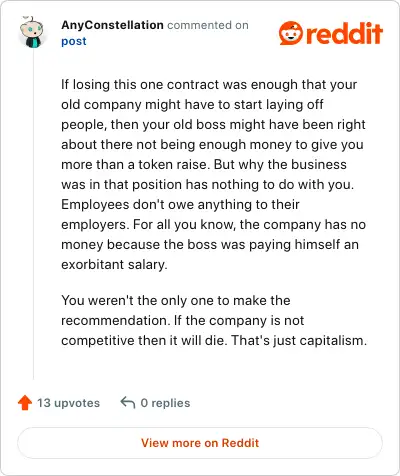Image resolution: width=400 pixels, height=476 pixels.
Task: Click the sentence "That's just capitalism."
Action: pos(299,341)
